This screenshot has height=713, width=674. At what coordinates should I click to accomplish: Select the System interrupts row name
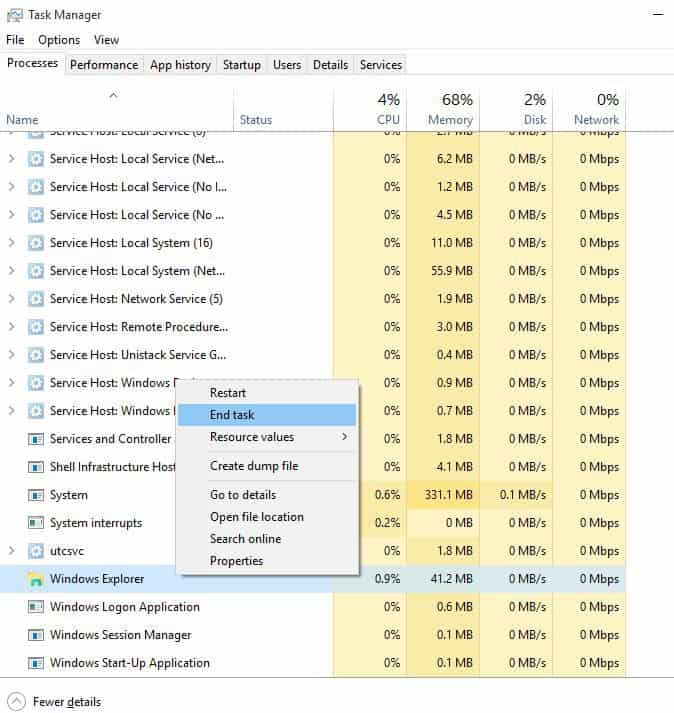(96, 523)
